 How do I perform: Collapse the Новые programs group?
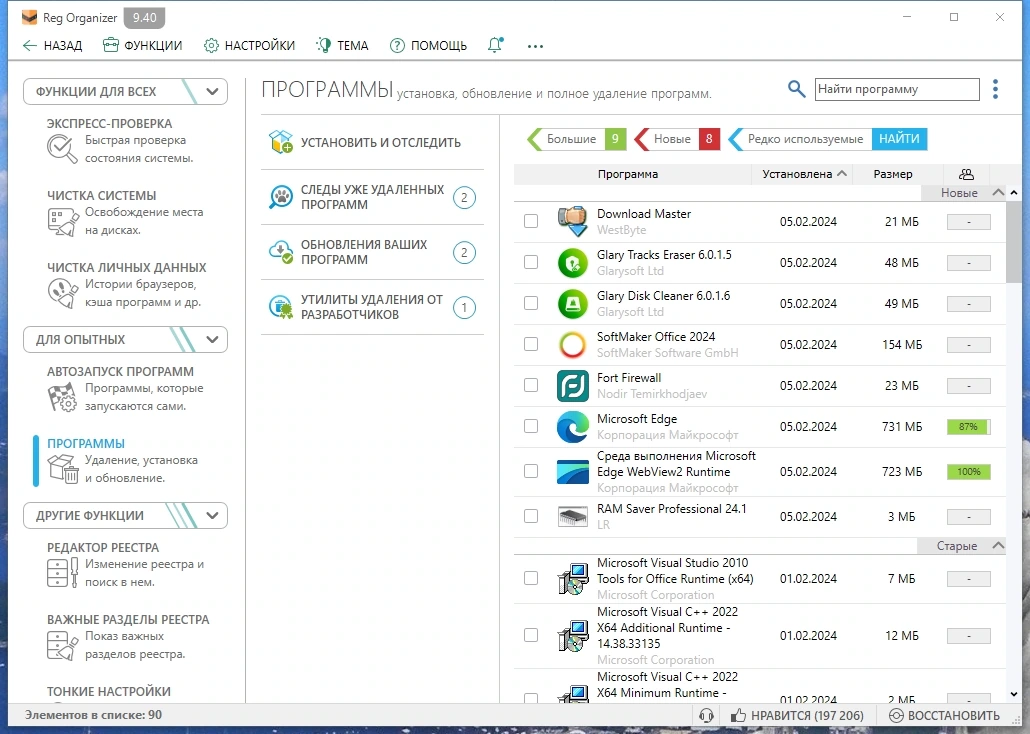998,193
